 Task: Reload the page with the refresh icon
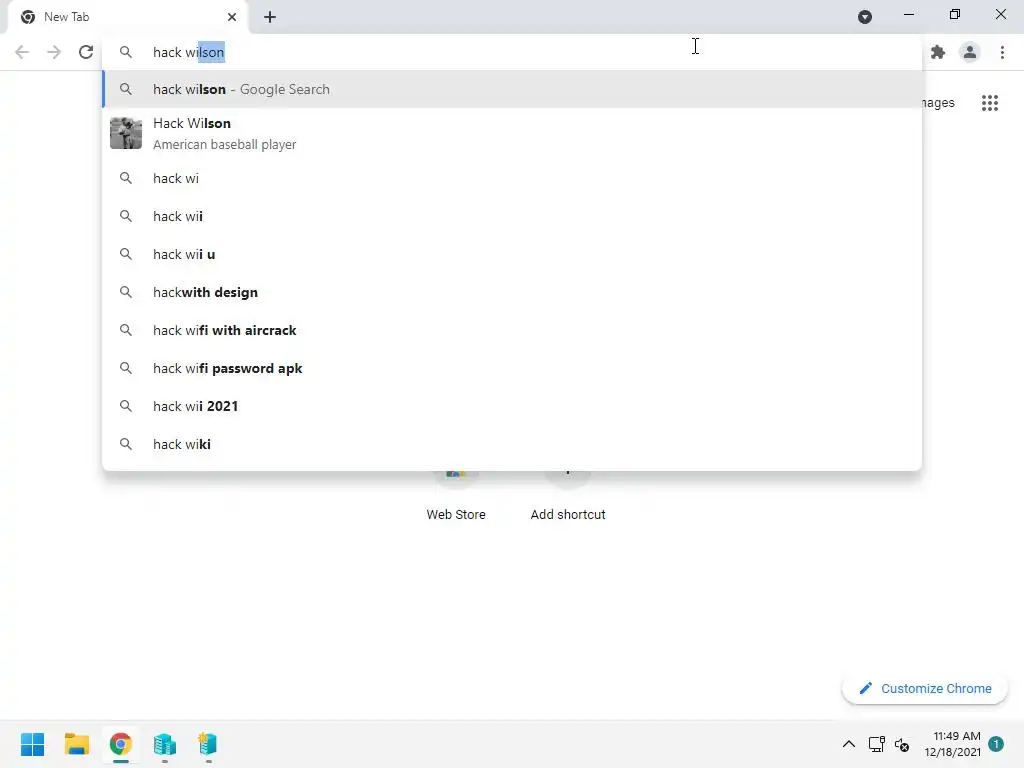tap(86, 52)
